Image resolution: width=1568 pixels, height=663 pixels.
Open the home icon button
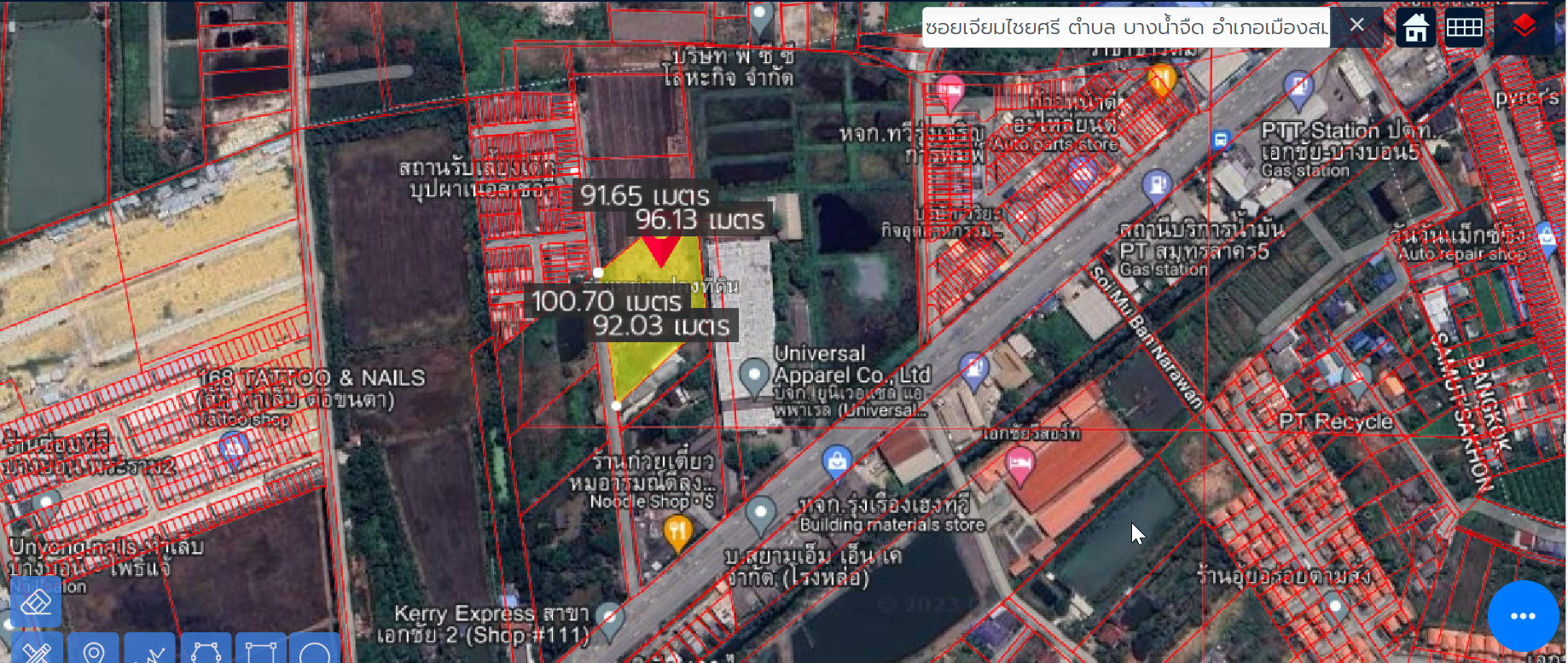(x=1416, y=28)
